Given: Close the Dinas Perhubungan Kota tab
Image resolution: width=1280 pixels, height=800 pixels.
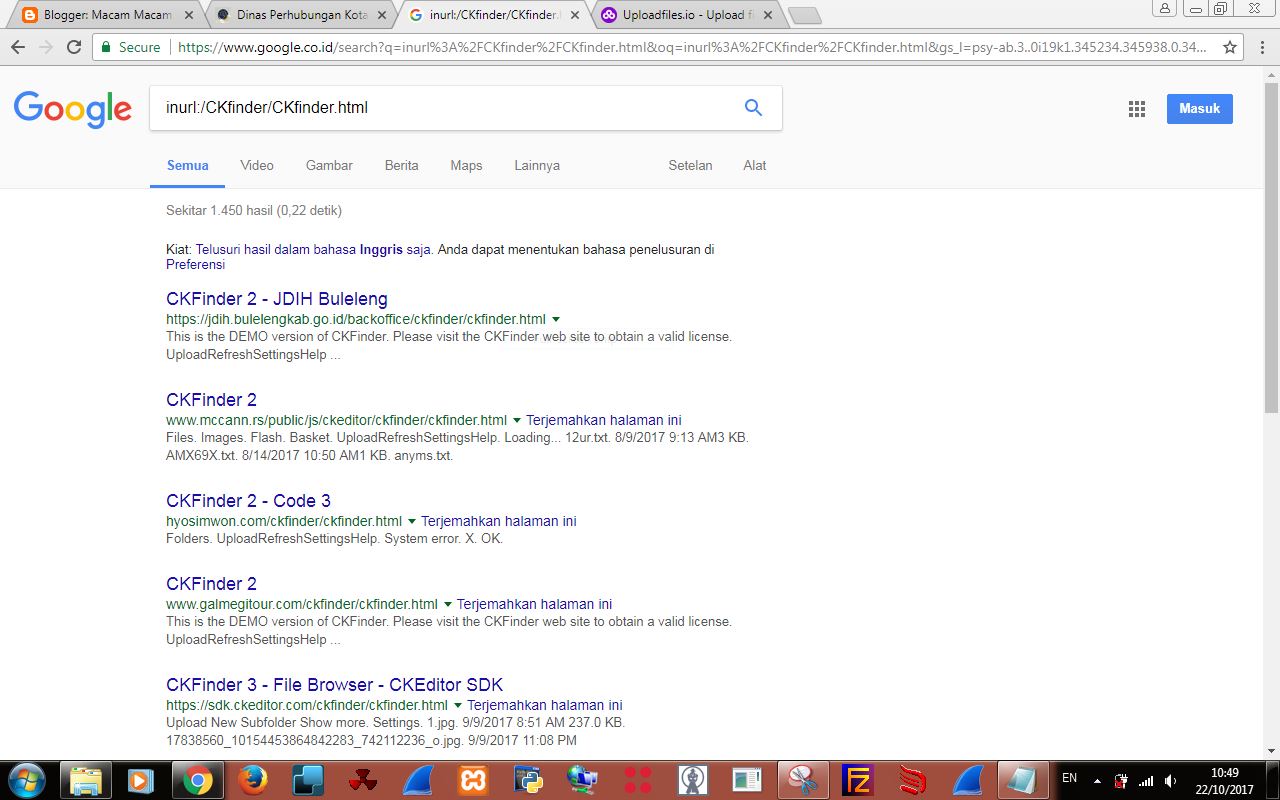Looking at the screenshot, I should tap(381, 15).
